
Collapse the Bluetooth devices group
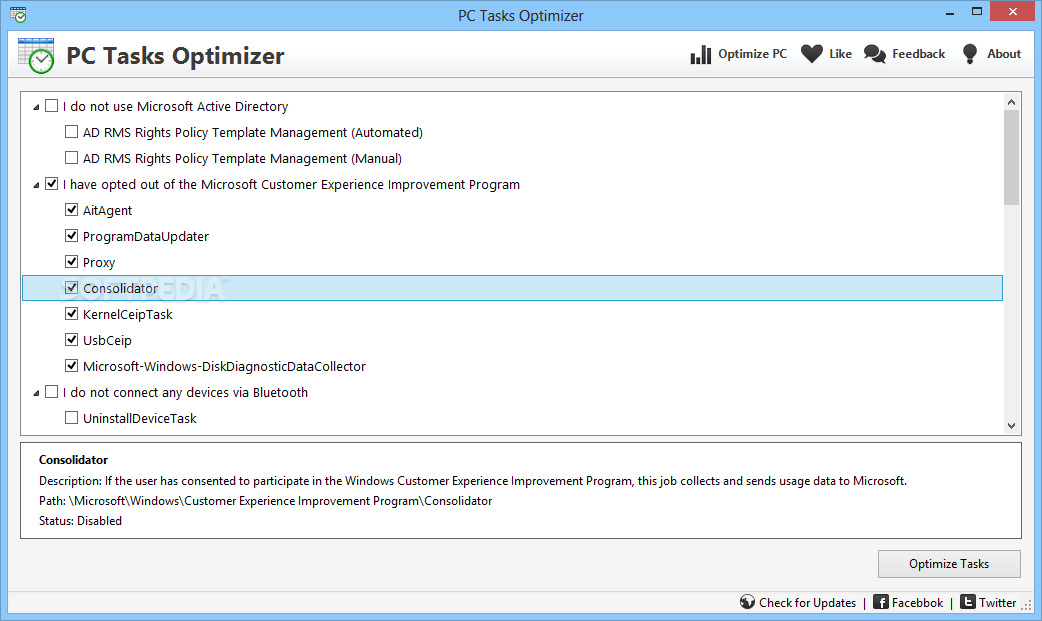[x=36, y=393]
